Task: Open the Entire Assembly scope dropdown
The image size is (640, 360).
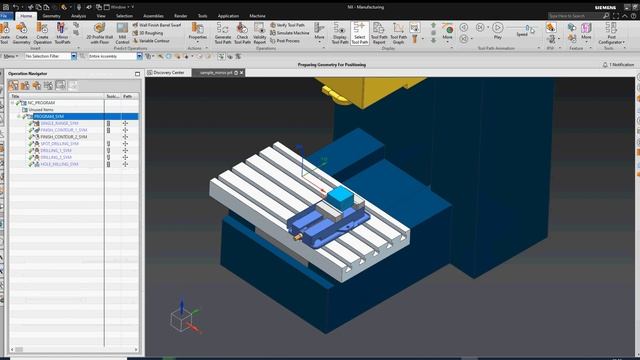Action: click(139, 56)
